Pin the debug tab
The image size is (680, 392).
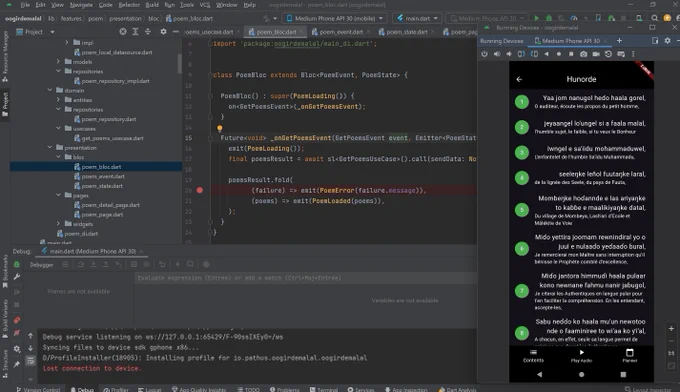coord(17,365)
